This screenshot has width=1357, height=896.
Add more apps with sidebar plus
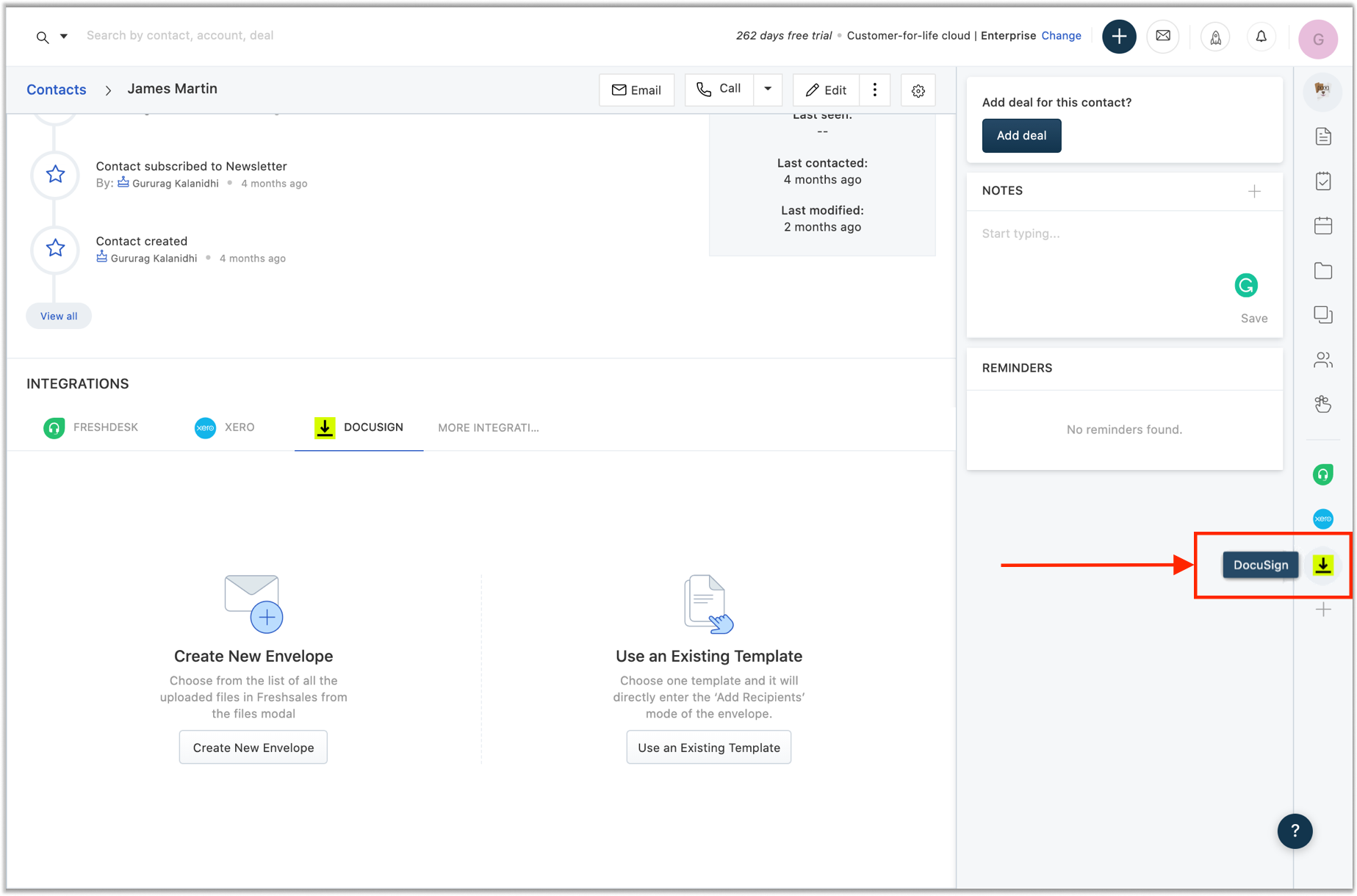(x=1323, y=610)
